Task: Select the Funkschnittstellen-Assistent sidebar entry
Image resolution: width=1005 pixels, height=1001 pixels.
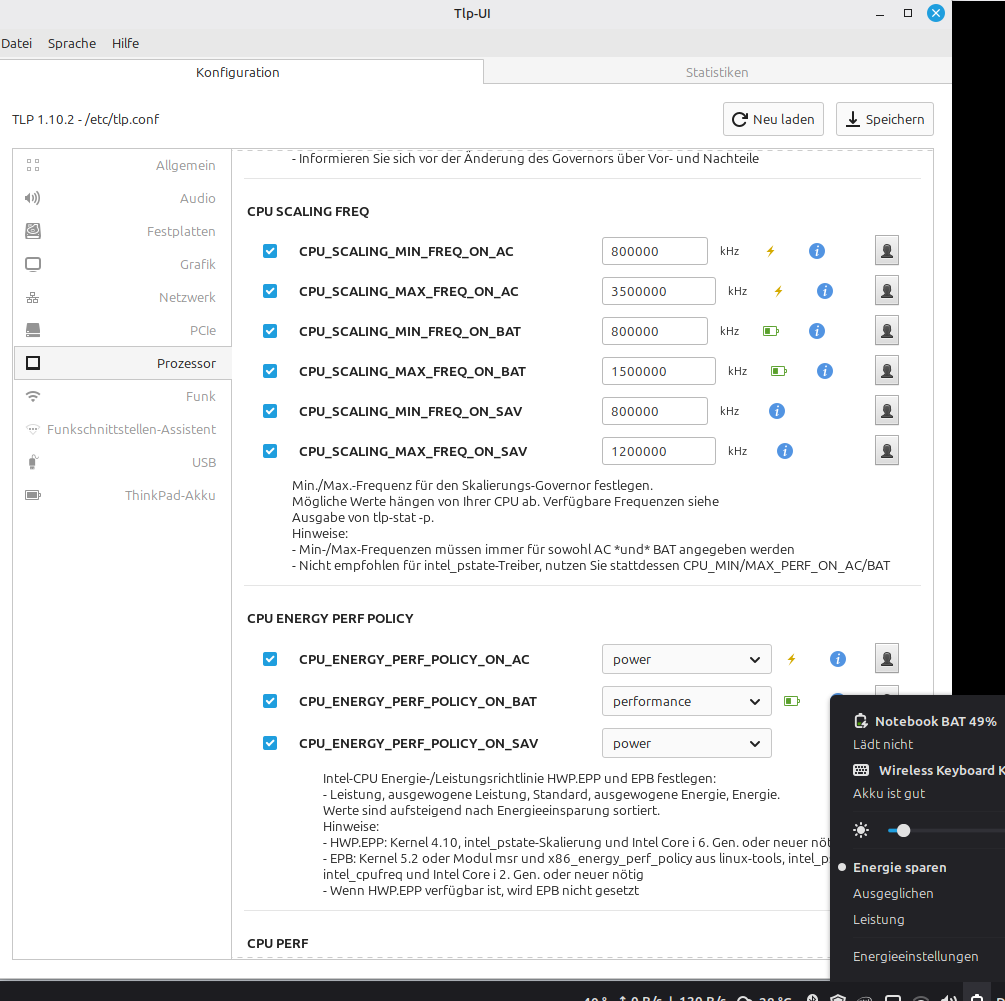Action: coord(122,429)
